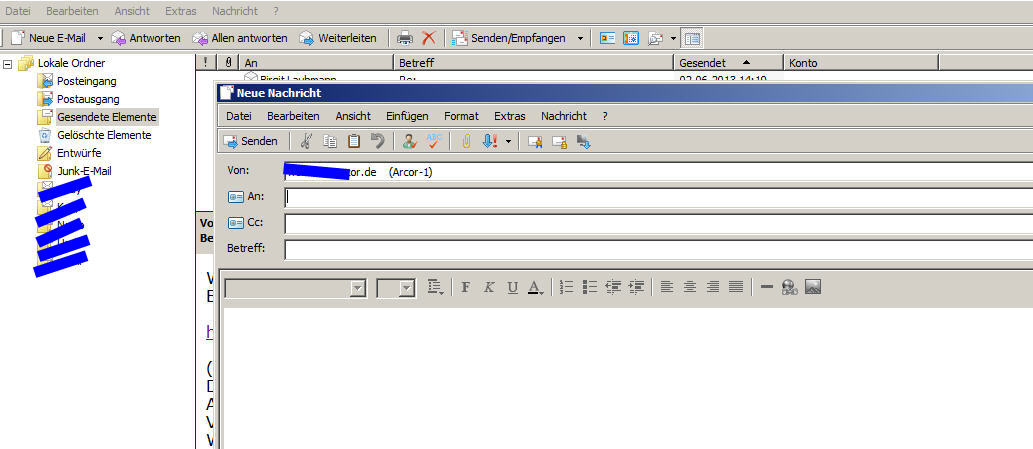Viewport: 1033px width, 449px height.
Task: Run the ABC spell check
Action: [433, 142]
